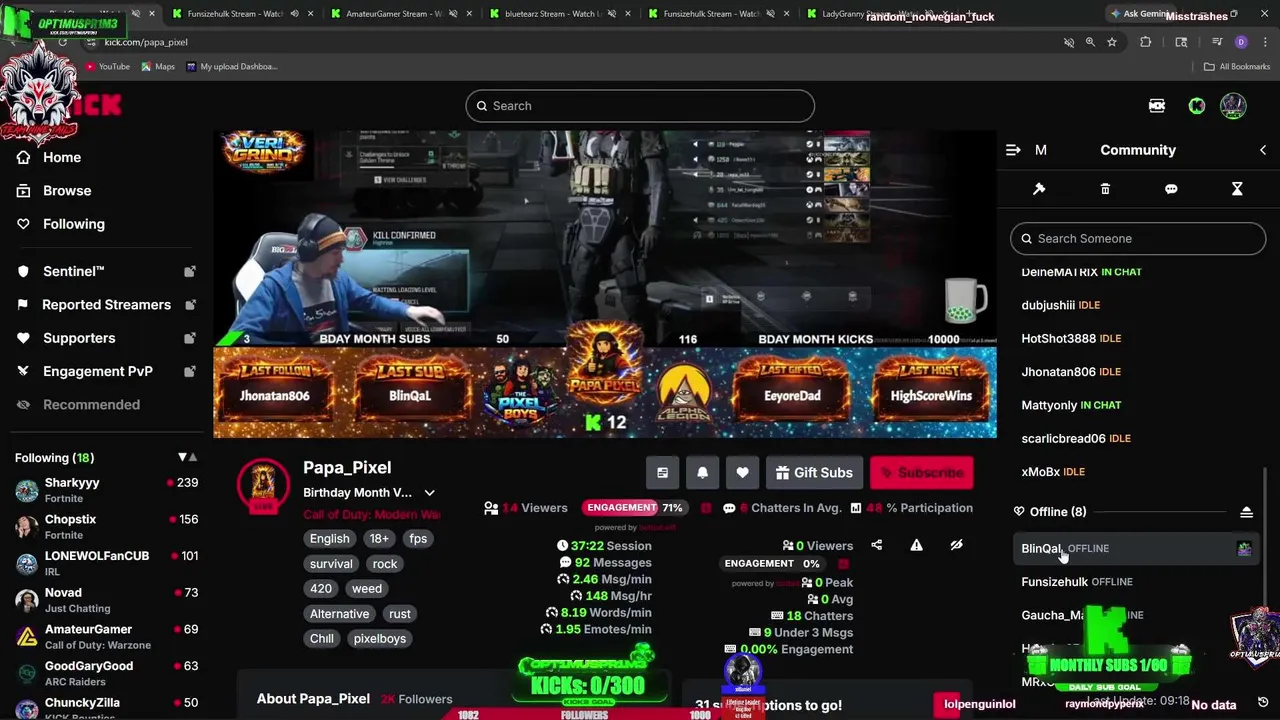Click the MOX icon in Kick header

coord(1157,106)
